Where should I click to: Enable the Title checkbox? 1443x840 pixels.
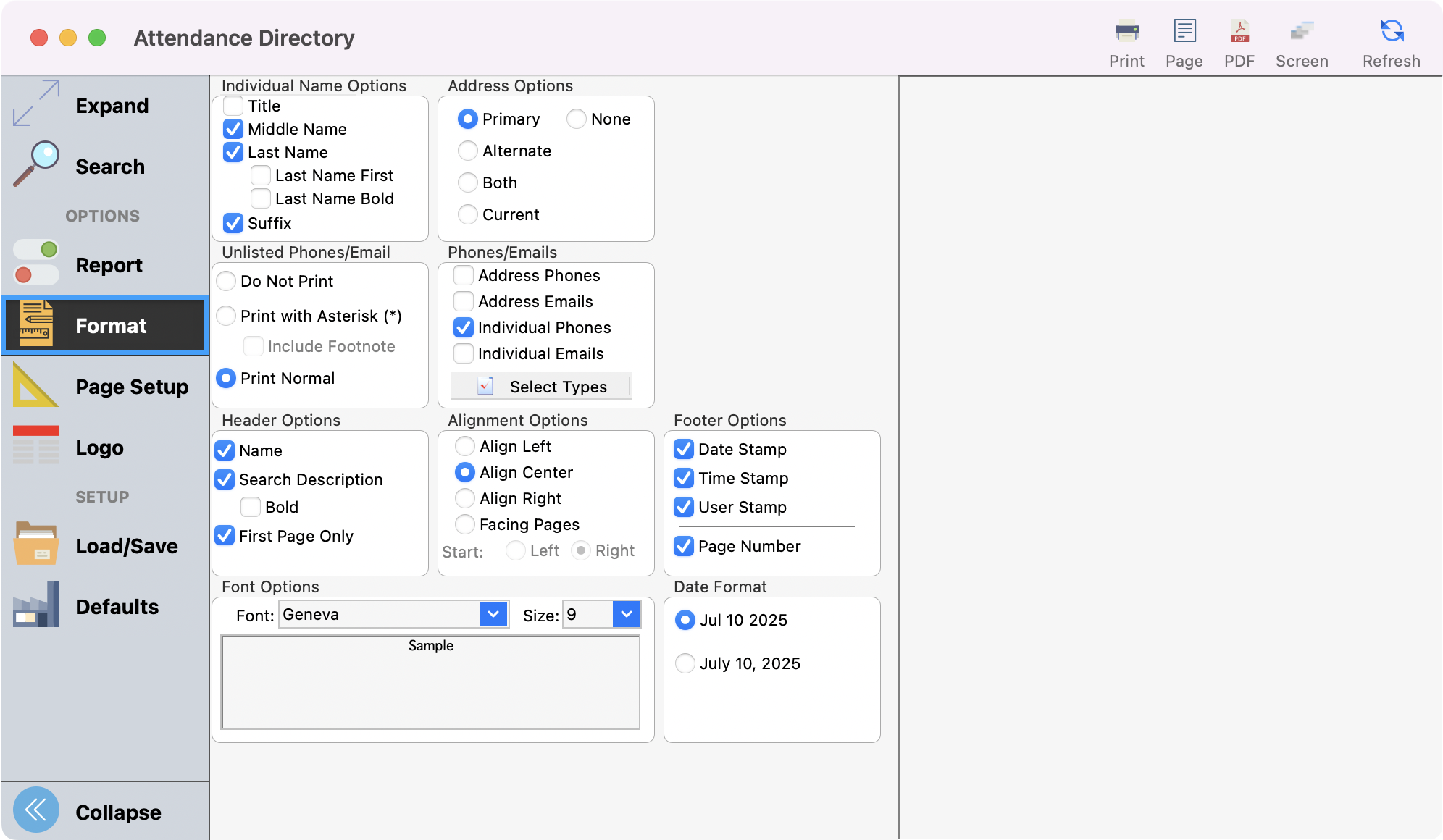[x=233, y=106]
